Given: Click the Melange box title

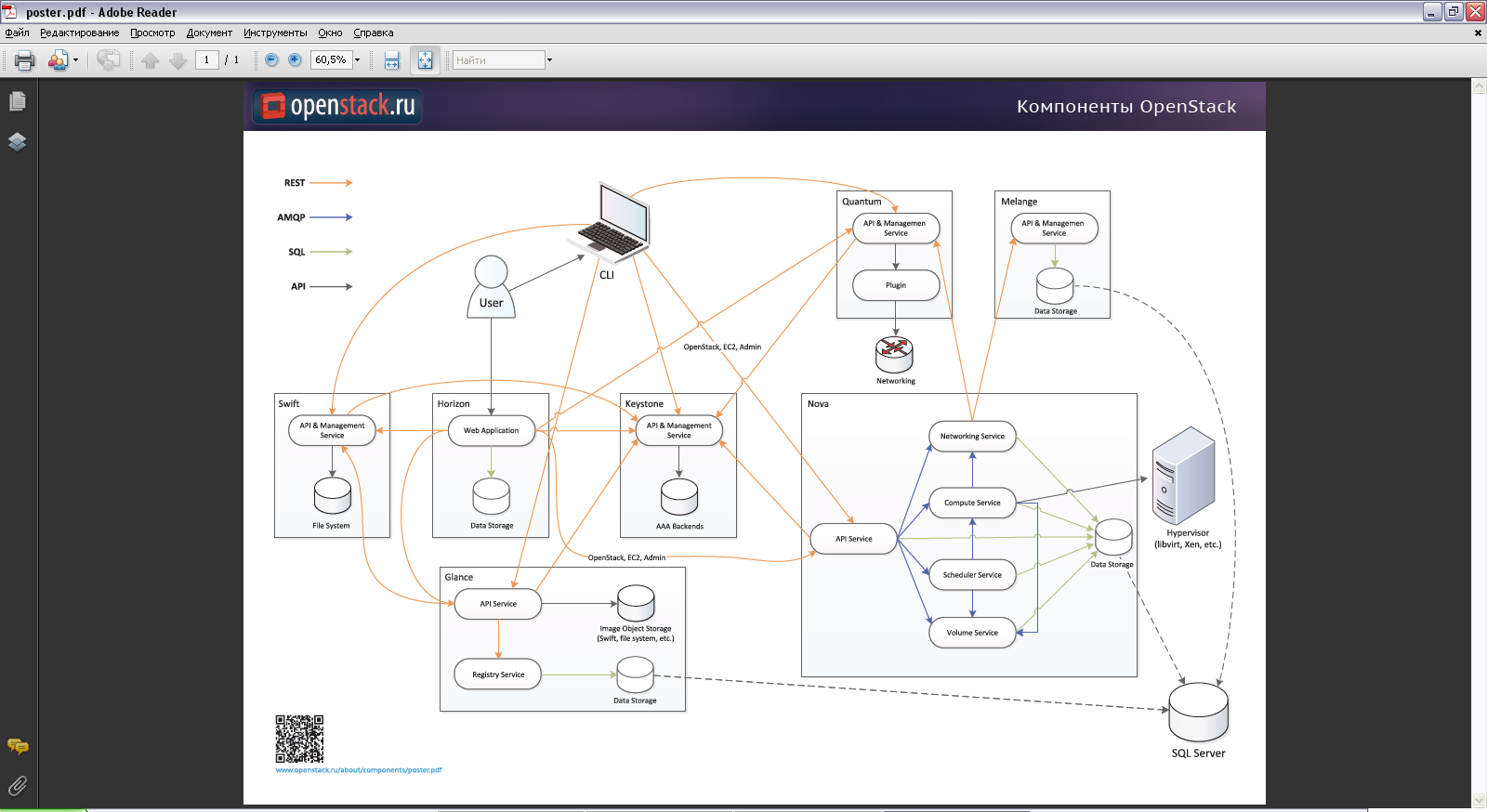Looking at the screenshot, I should pos(1020,202).
